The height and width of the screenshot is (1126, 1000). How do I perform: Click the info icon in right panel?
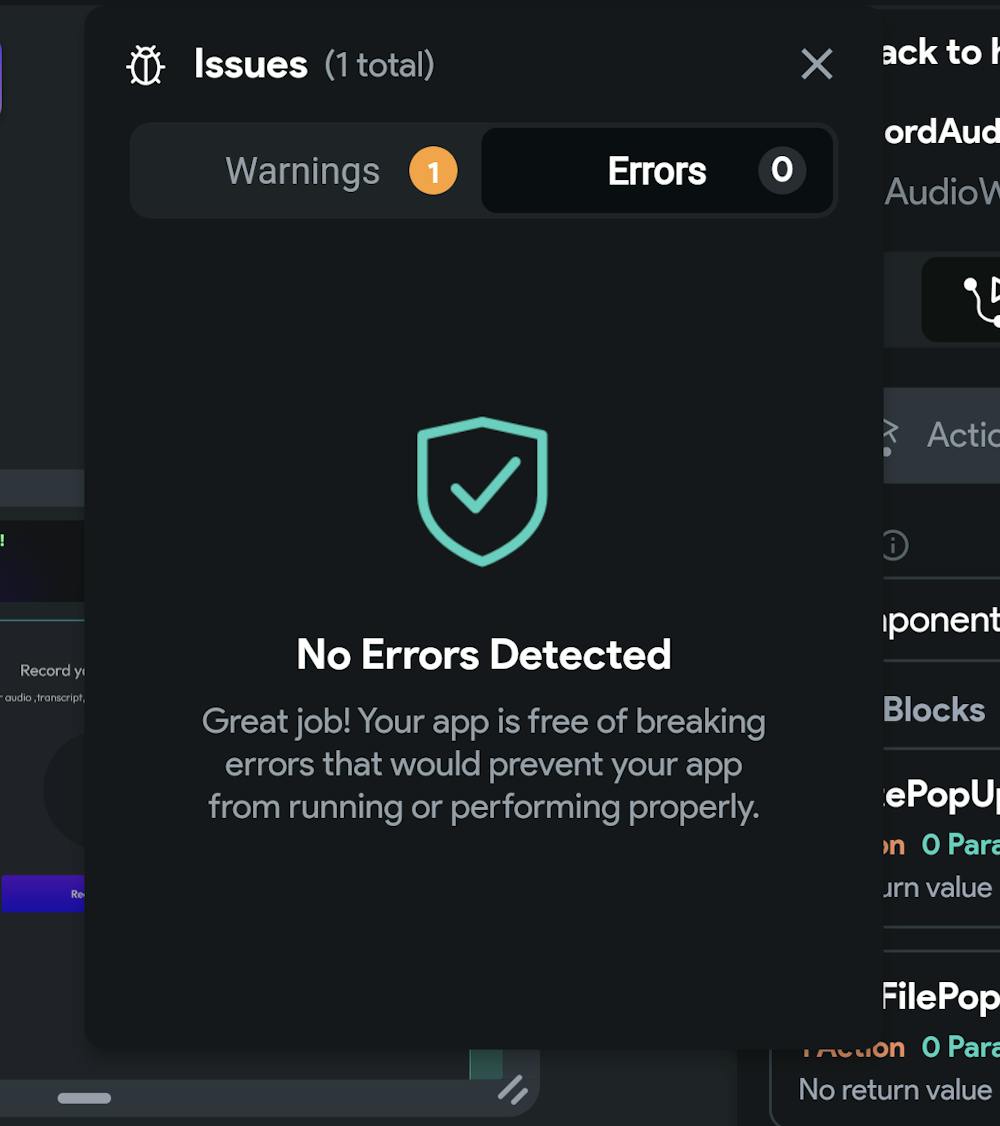tap(894, 545)
